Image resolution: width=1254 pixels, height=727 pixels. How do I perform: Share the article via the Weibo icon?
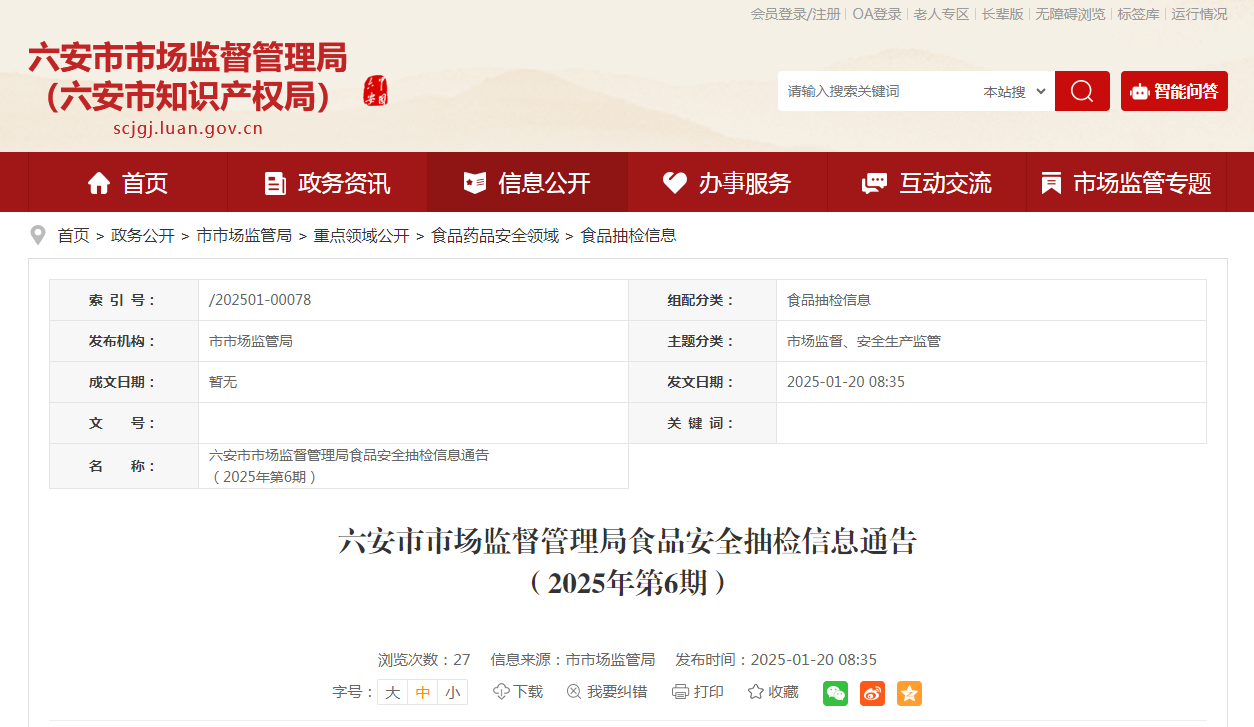coord(872,693)
